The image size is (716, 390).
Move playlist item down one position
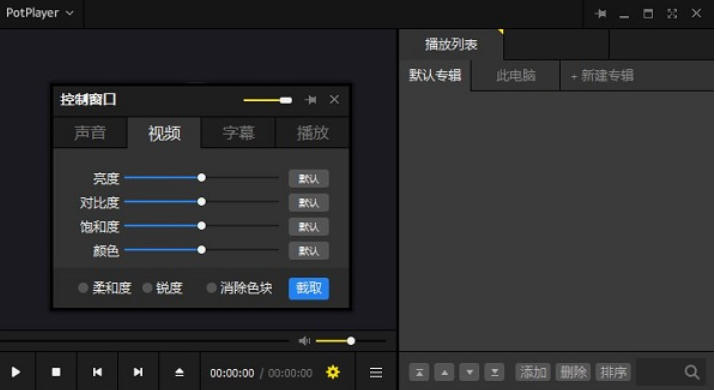click(469, 372)
